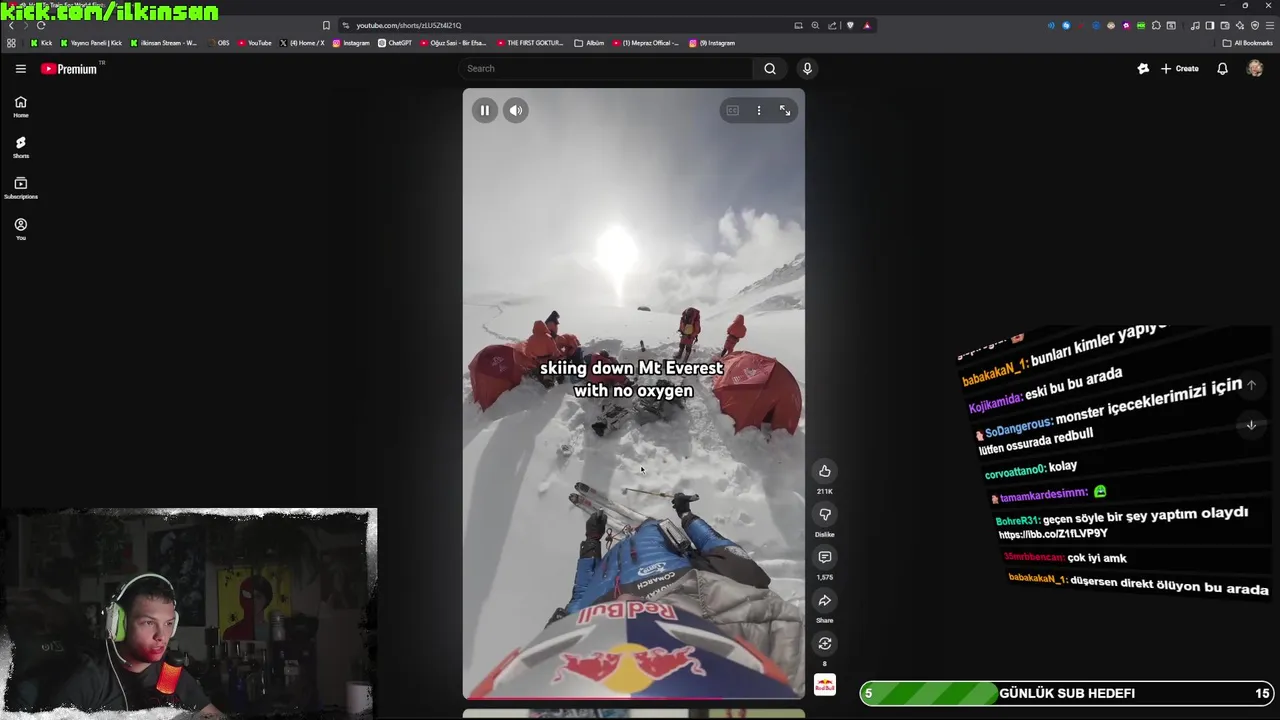The width and height of the screenshot is (1280, 720).
Task: Open the Brave Rewards triangle icon
Action: pyautogui.click(x=867, y=25)
